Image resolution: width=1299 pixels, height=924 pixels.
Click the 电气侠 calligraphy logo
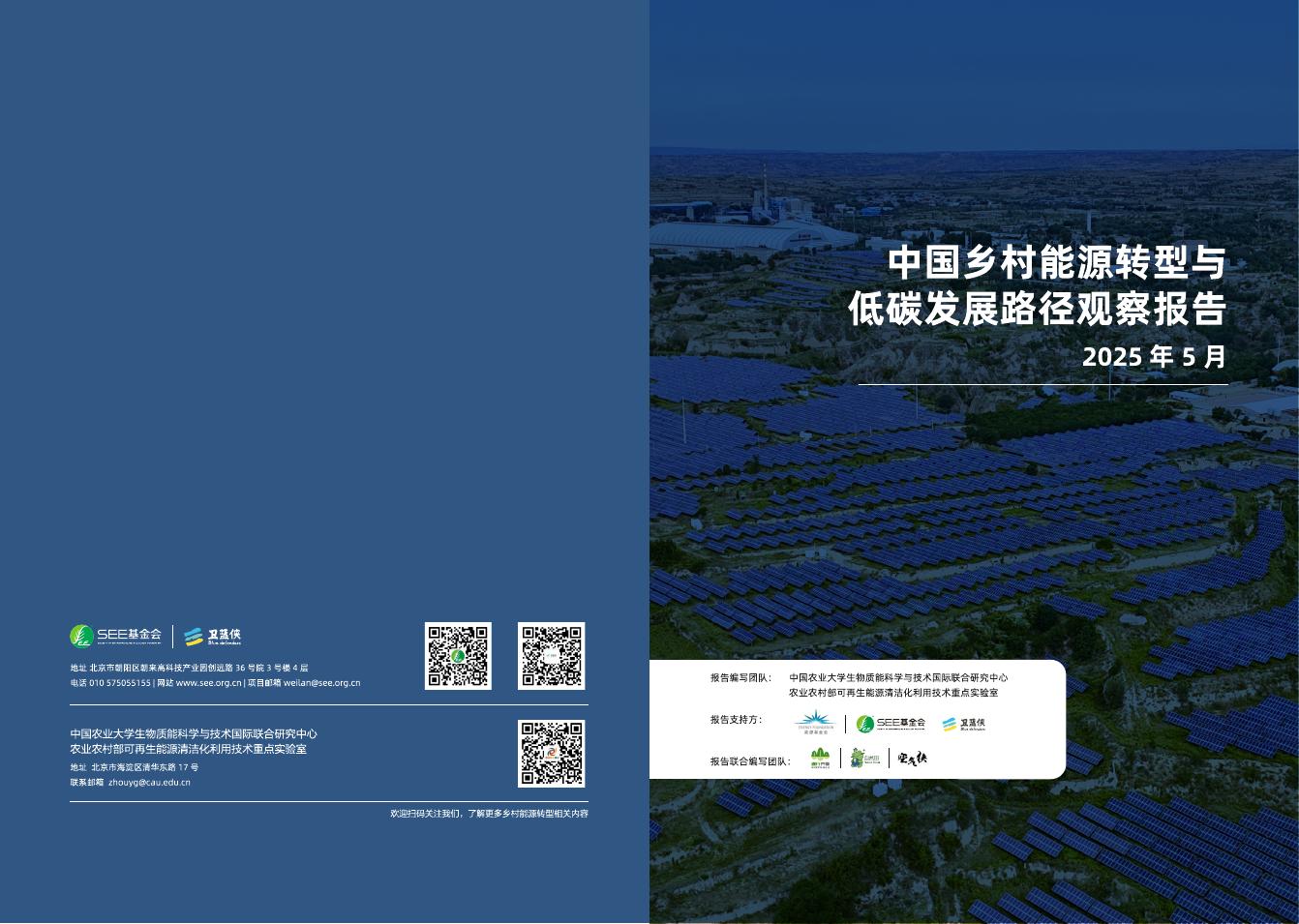[914, 759]
